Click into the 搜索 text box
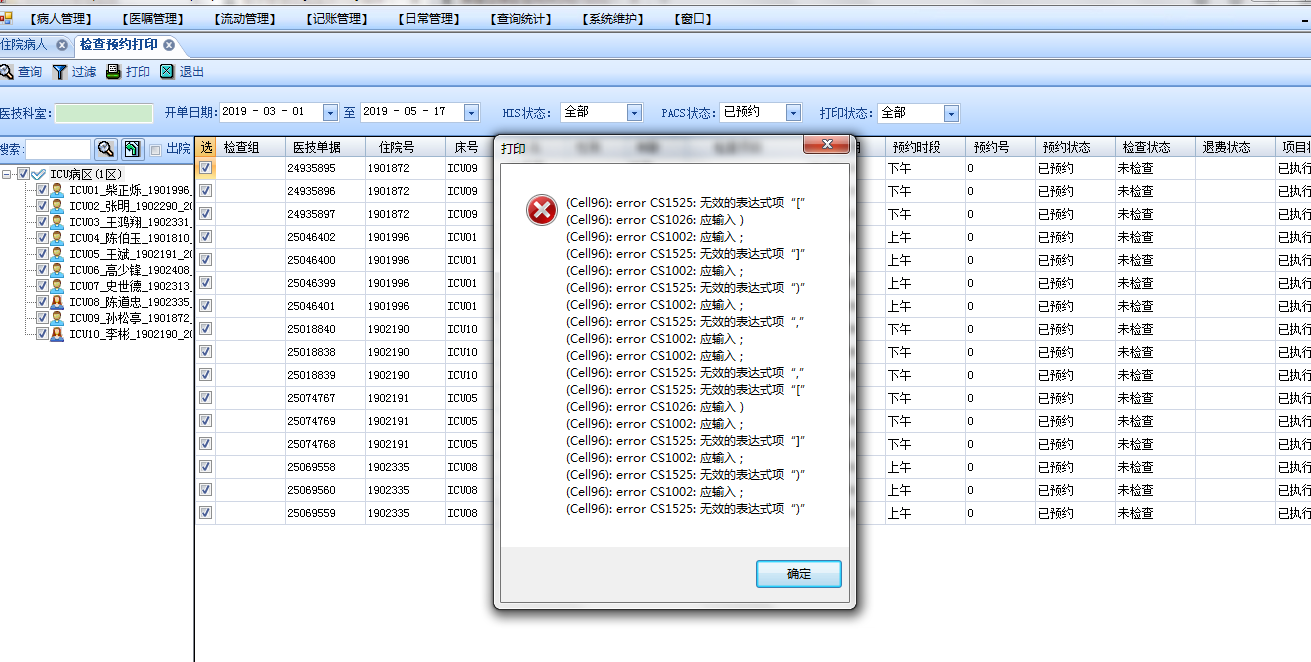Image resolution: width=1311 pixels, height=662 pixels. tap(57, 149)
